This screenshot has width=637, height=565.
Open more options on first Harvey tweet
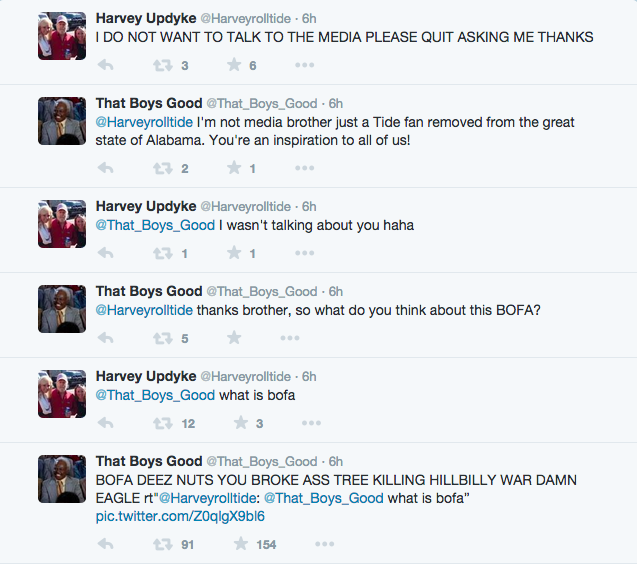(305, 65)
